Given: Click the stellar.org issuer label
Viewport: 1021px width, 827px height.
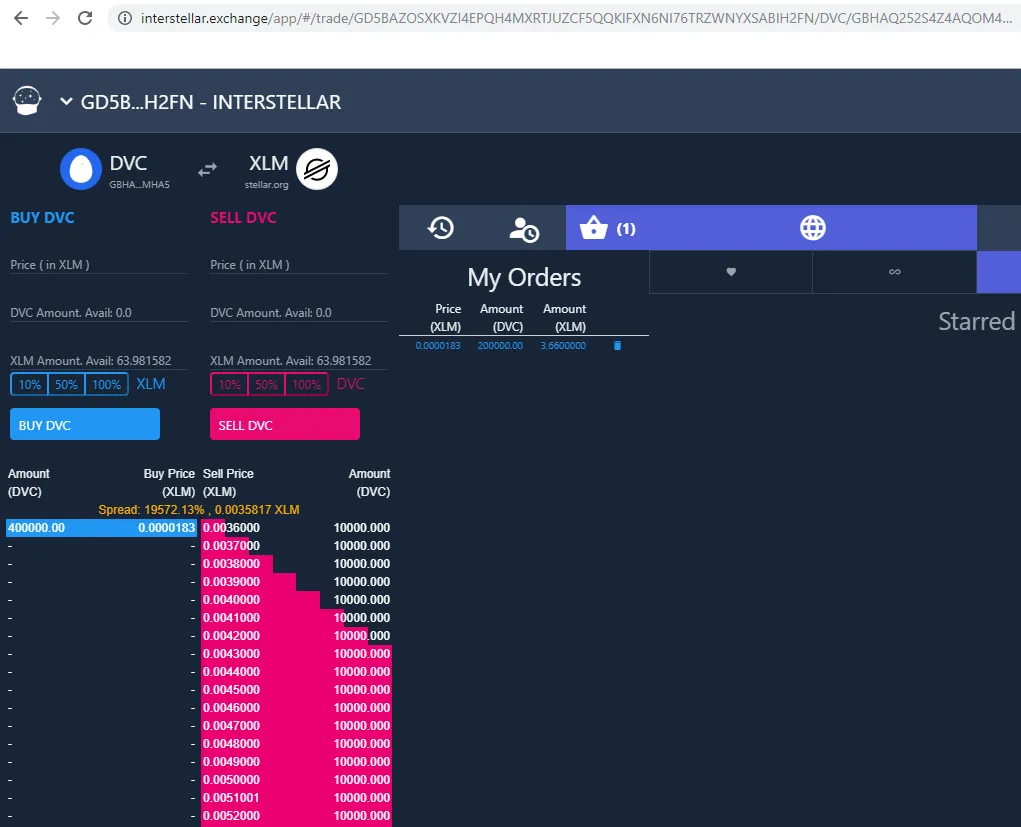Looking at the screenshot, I should pyautogui.click(x=266, y=185).
